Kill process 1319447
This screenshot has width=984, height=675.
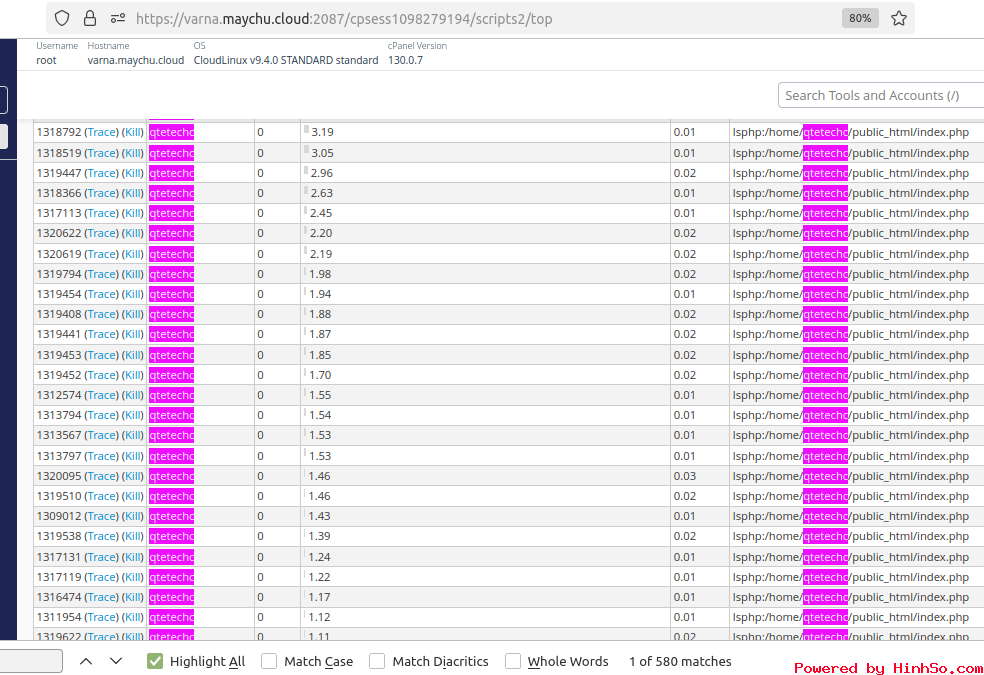(x=132, y=173)
